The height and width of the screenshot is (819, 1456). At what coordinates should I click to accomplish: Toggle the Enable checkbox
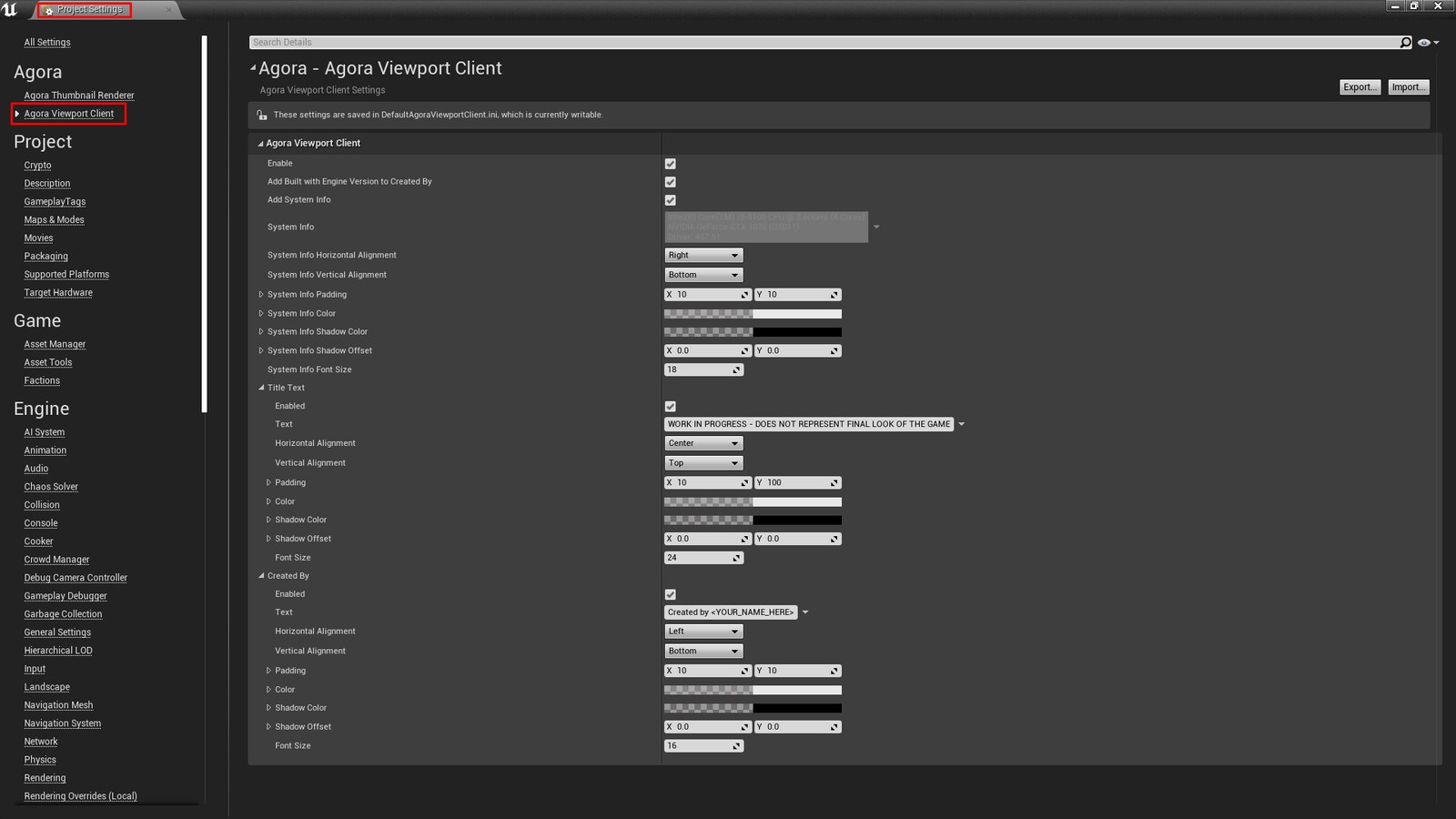coord(671,164)
